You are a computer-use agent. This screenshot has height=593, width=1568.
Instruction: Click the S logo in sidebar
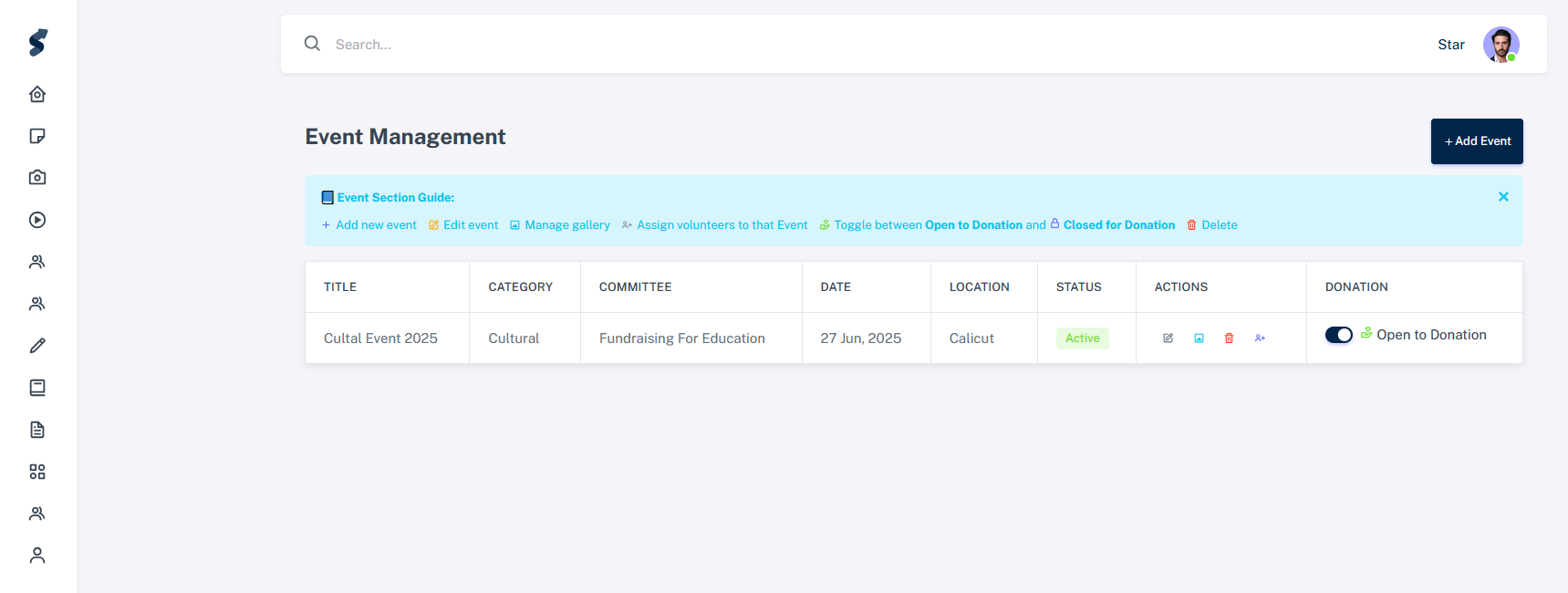click(x=37, y=43)
